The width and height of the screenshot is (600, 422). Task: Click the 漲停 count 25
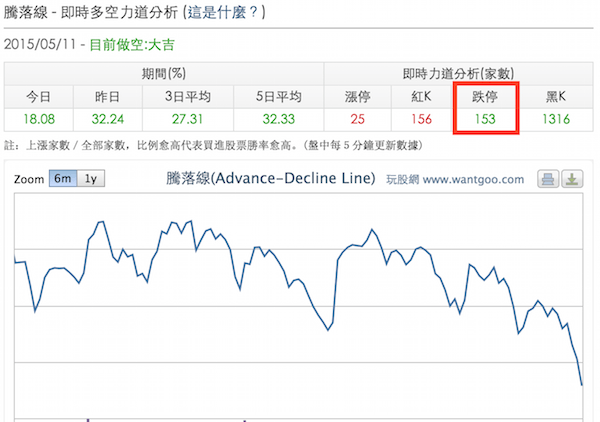[x=357, y=119]
